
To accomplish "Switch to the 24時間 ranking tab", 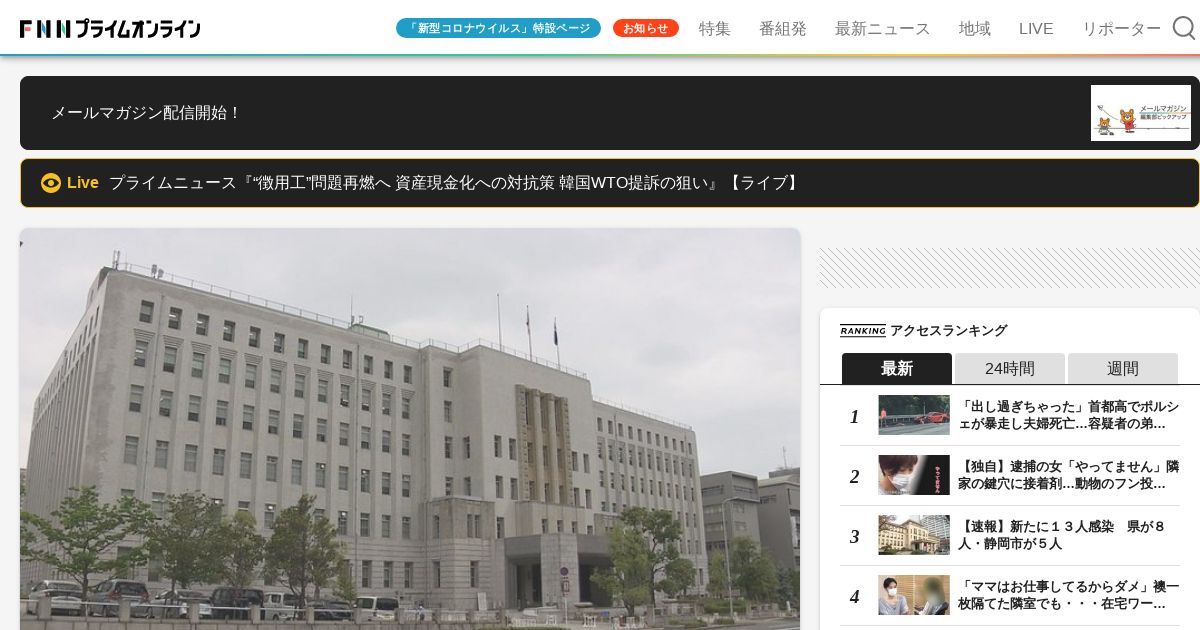I will (x=1010, y=368).
